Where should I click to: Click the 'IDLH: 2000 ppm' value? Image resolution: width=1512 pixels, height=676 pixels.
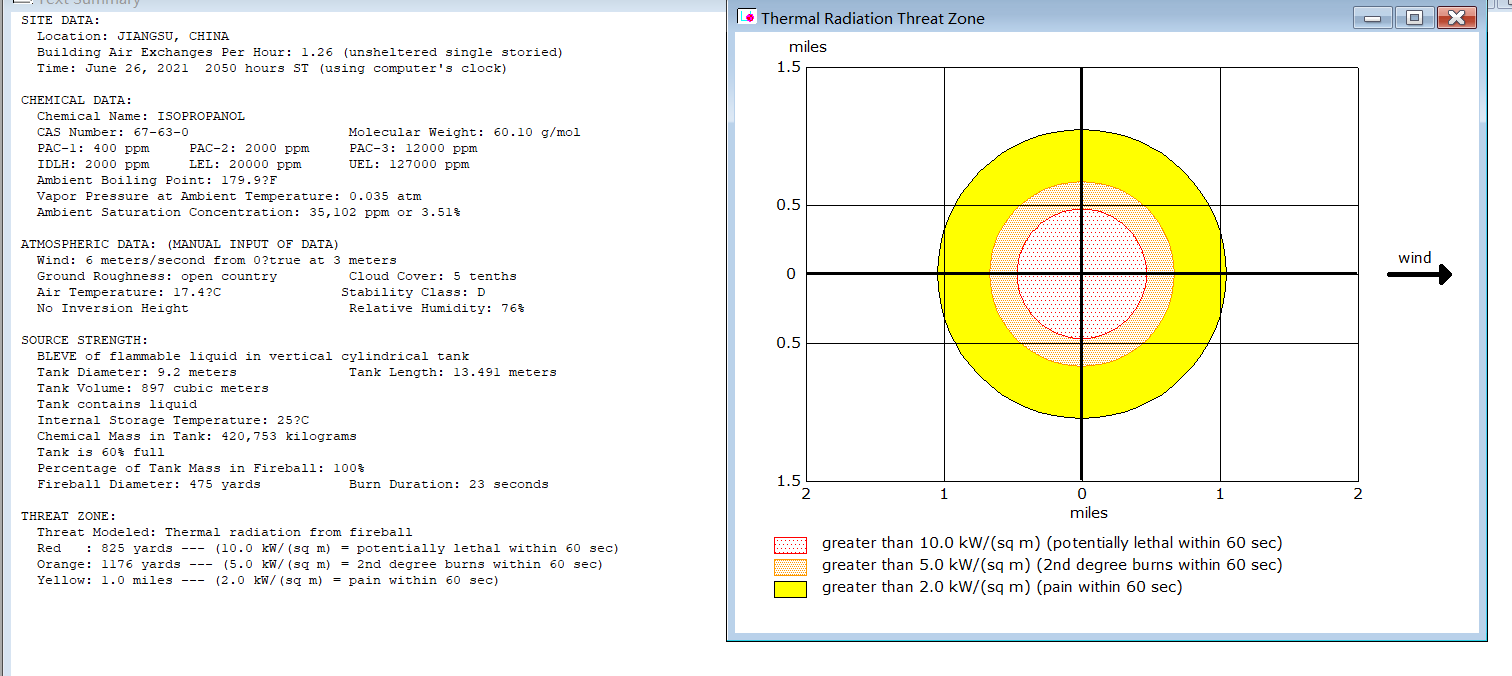click(x=93, y=164)
